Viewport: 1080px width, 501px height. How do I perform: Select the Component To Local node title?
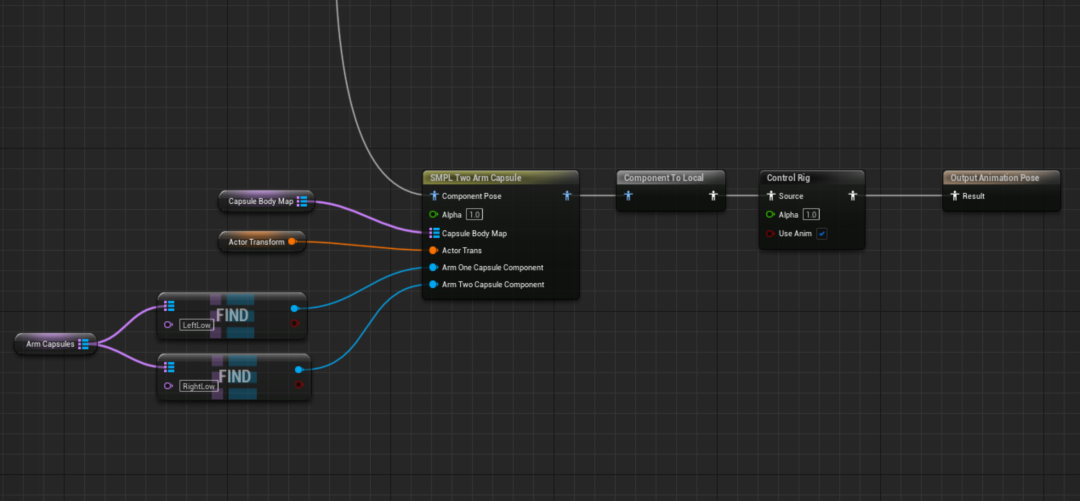(x=663, y=178)
